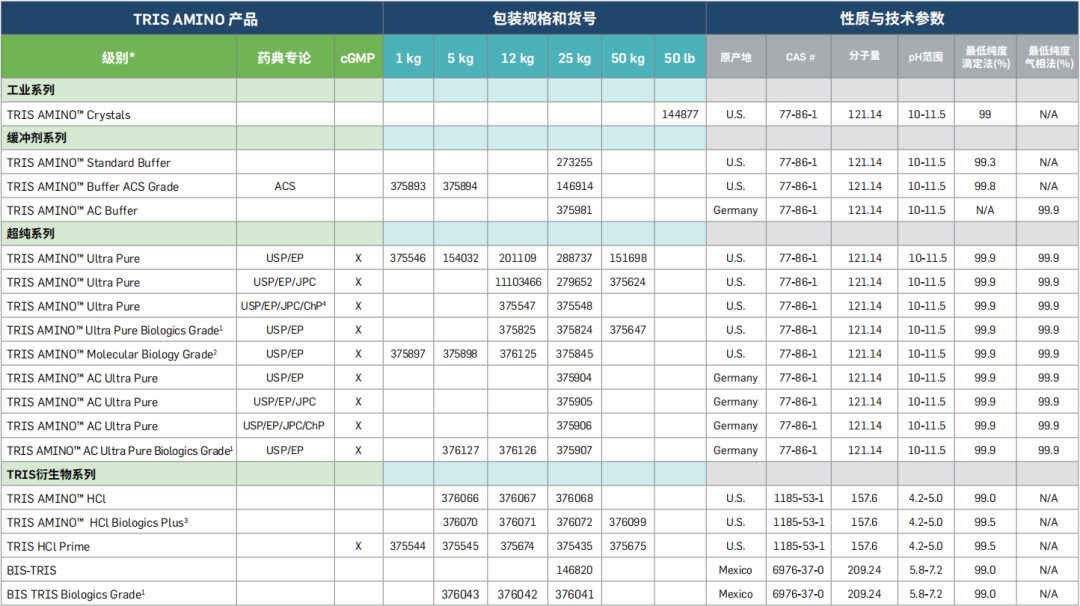Click item number 146820
Screen dimensions: 1080x606
tap(574, 570)
